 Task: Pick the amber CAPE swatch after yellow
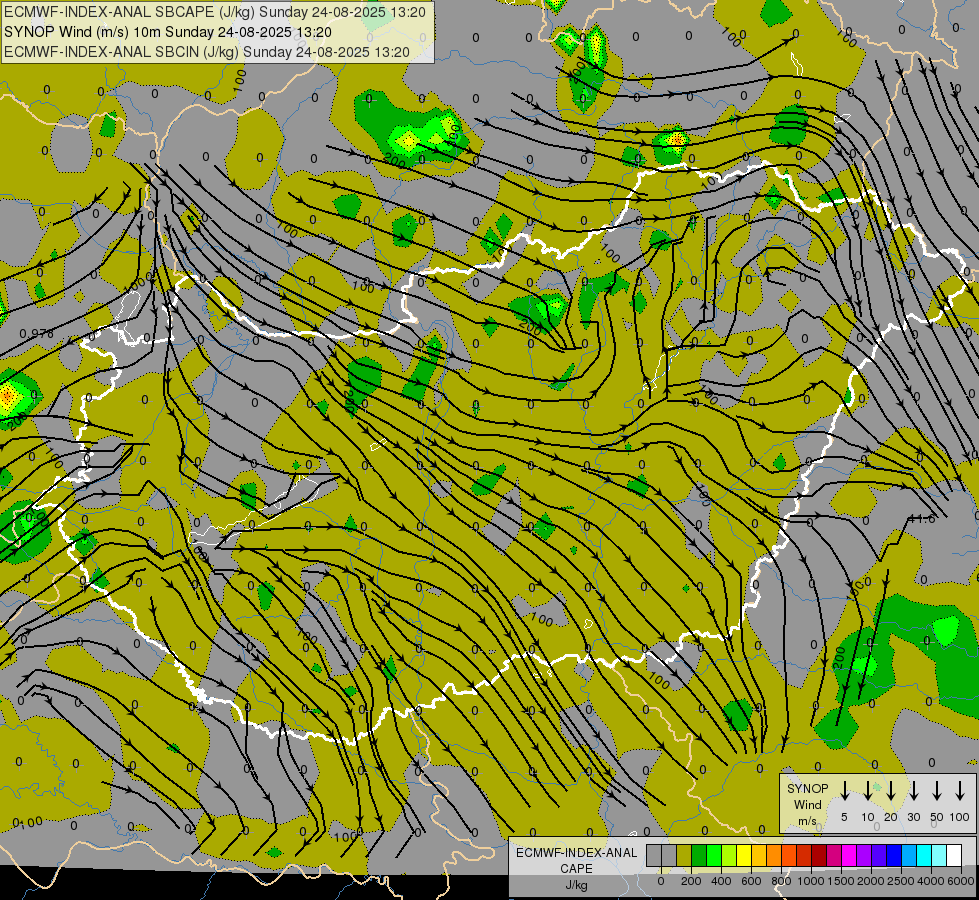point(759,855)
